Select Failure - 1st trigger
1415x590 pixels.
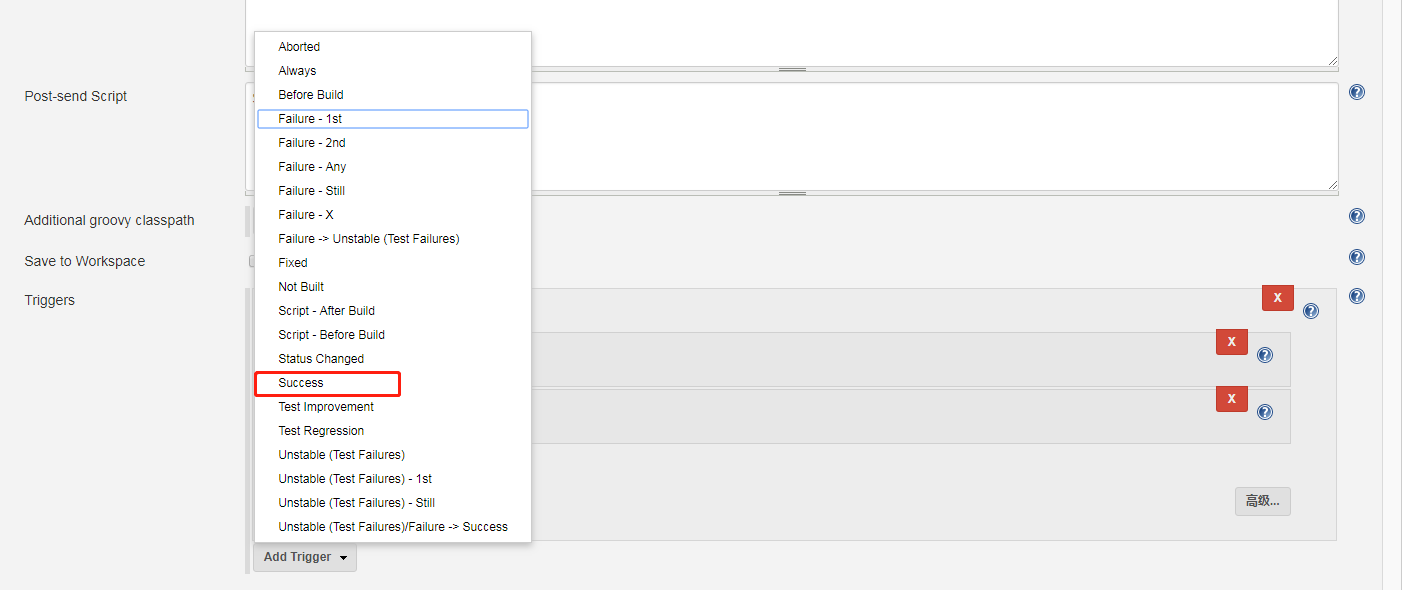(x=310, y=119)
